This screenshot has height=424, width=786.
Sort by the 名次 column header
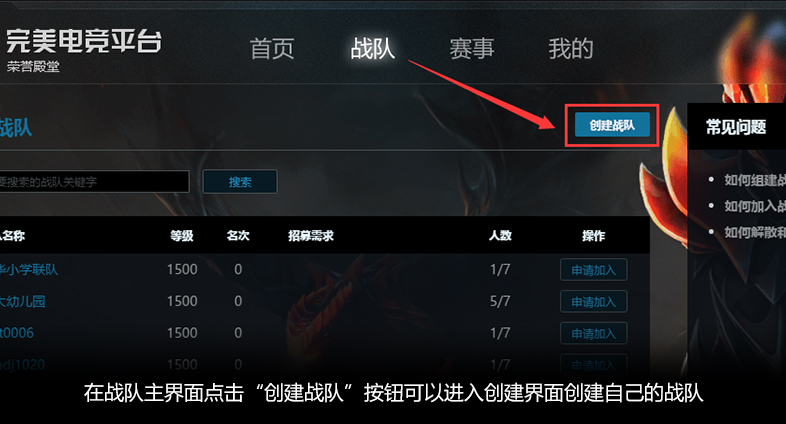pos(238,236)
